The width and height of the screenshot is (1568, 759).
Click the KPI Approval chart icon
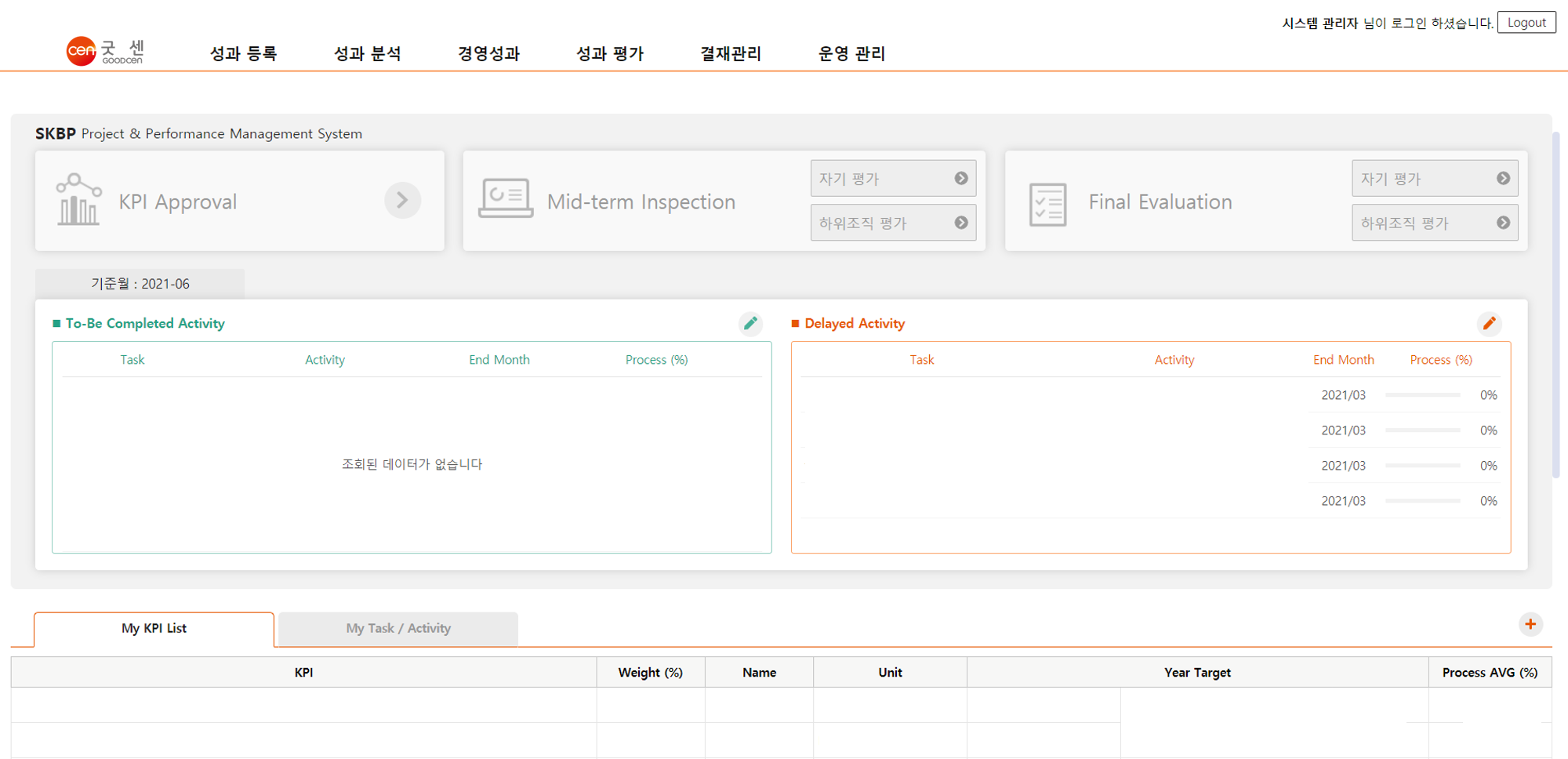coord(78,200)
